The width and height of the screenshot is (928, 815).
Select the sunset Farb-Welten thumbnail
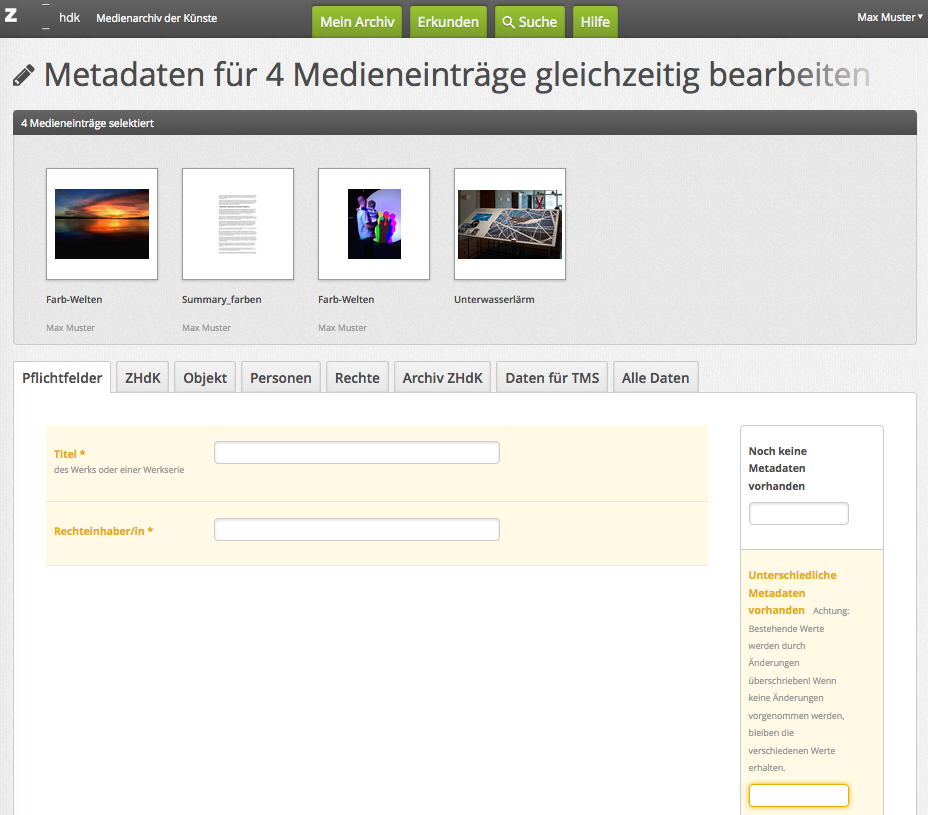(102, 224)
